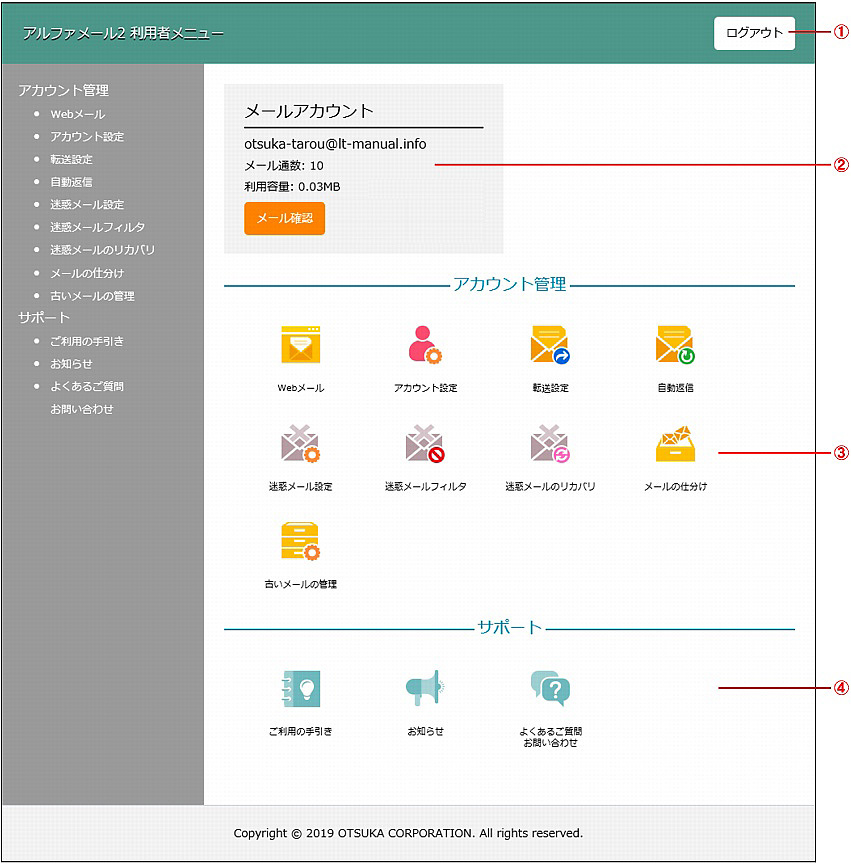Click お問い合わせ in the sidebar
This screenshot has height=865, width=851.
(x=82, y=409)
